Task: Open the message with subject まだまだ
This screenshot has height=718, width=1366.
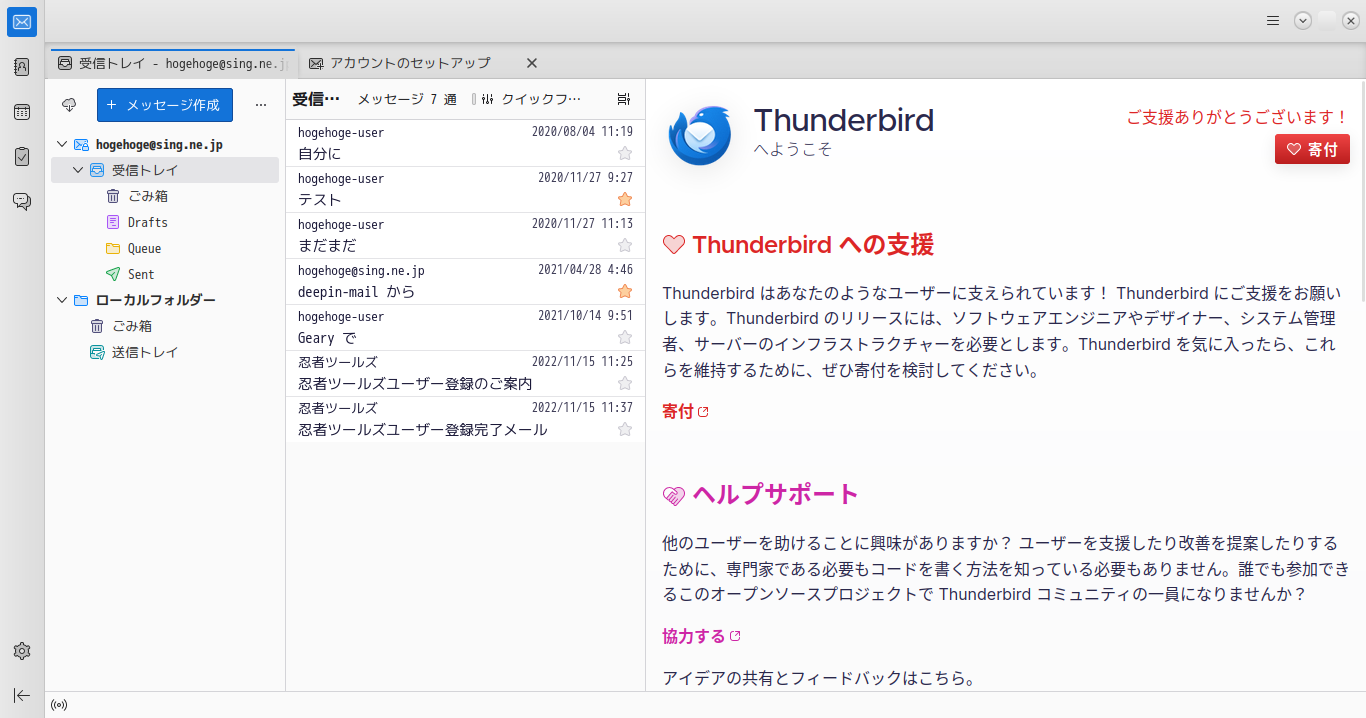Action: click(x=465, y=235)
